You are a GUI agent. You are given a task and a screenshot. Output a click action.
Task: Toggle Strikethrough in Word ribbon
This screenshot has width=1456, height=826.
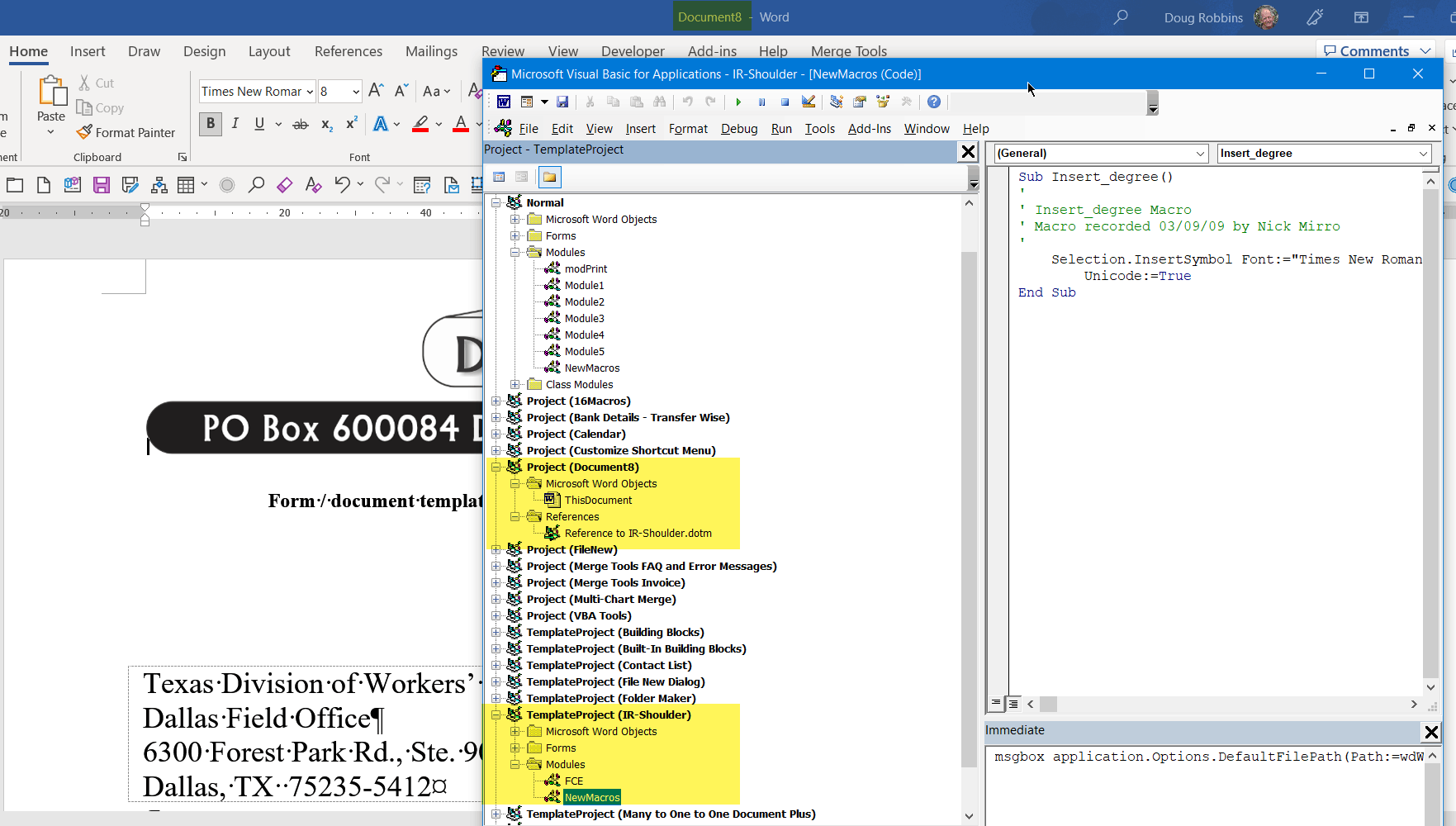301,124
